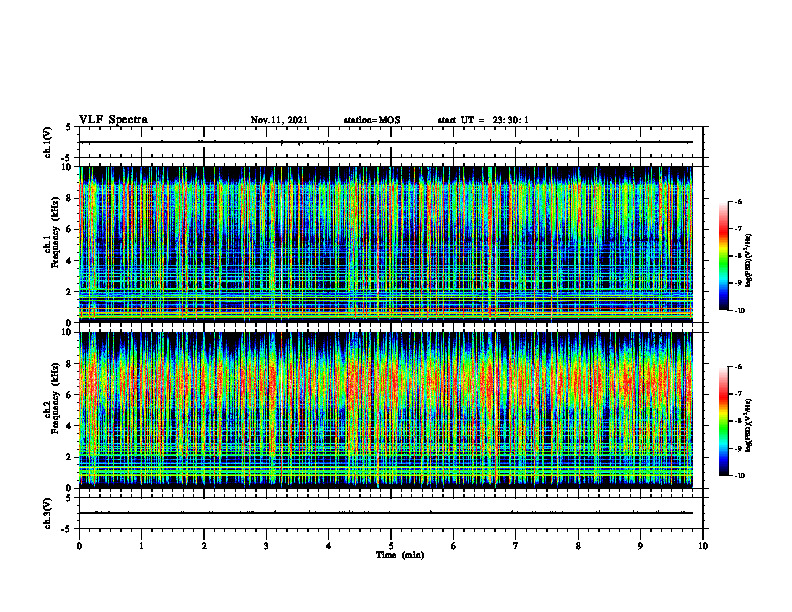
Task: Click the "-7" label on ch.2 color scale
Action: pos(738,394)
